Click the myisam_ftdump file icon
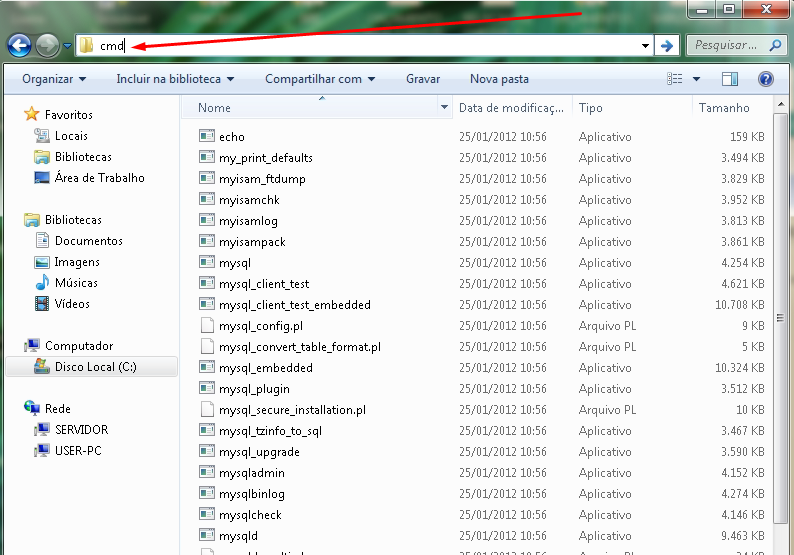The image size is (794, 555). coord(207,178)
